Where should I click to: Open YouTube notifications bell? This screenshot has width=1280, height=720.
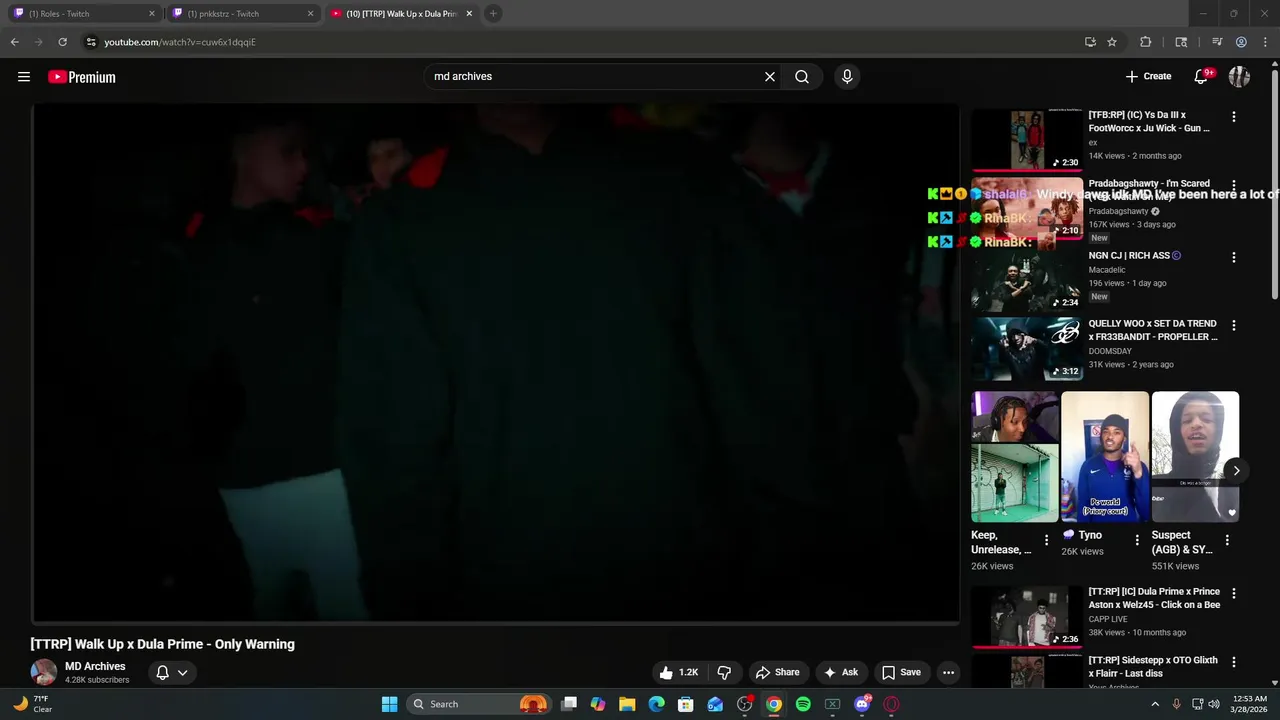point(1202,77)
